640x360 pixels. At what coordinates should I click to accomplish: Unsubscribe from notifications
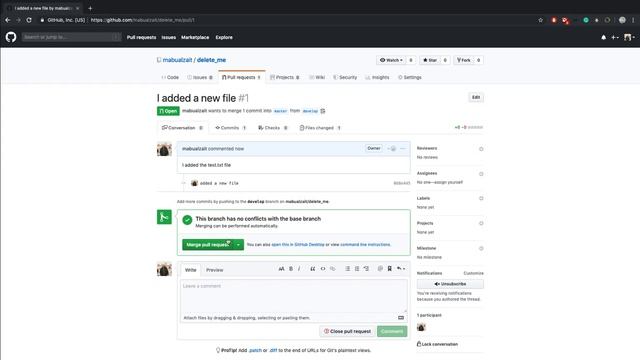tap(450, 284)
